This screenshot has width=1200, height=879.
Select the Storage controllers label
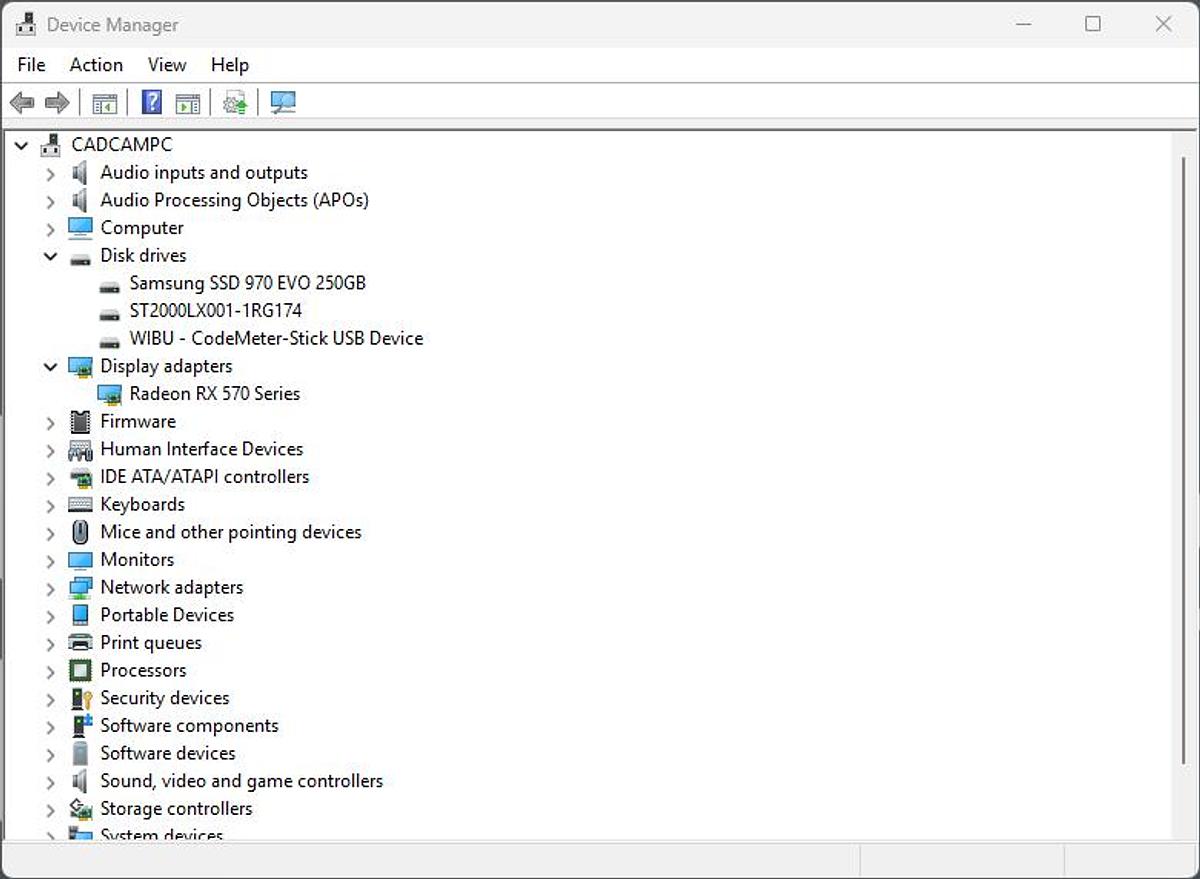[176, 808]
